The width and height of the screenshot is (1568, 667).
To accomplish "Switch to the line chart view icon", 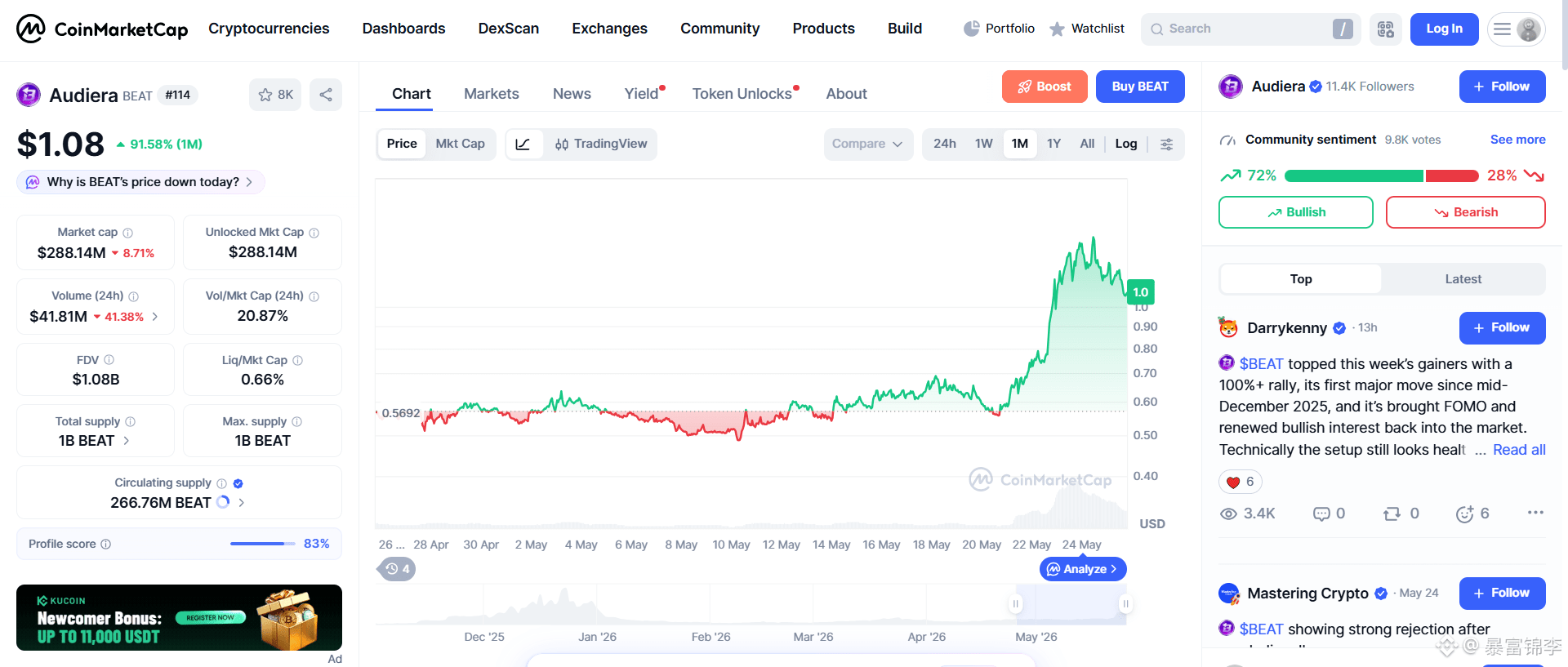I will click(523, 145).
